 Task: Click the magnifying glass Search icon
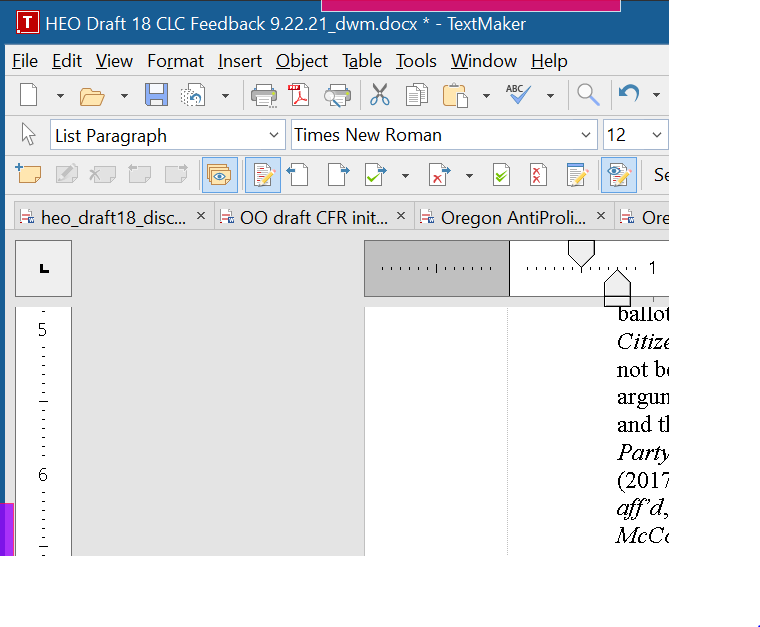[x=588, y=96]
